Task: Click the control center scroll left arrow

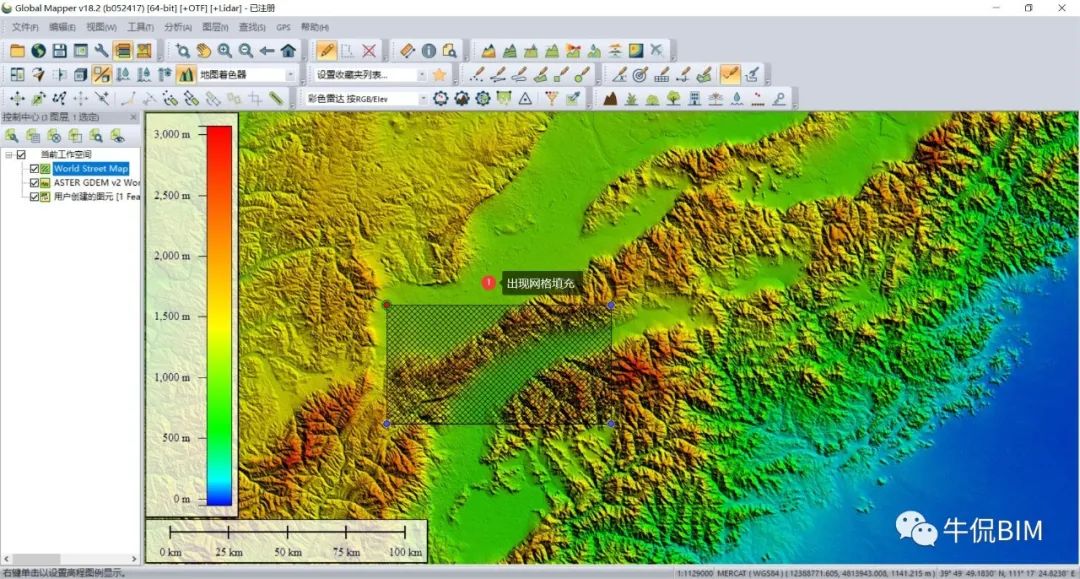Action: [x=7, y=558]
